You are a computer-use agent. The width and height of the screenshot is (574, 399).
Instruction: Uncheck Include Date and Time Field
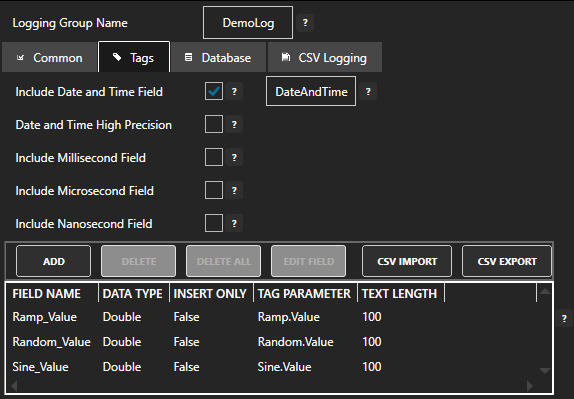(x=214, y=92)
